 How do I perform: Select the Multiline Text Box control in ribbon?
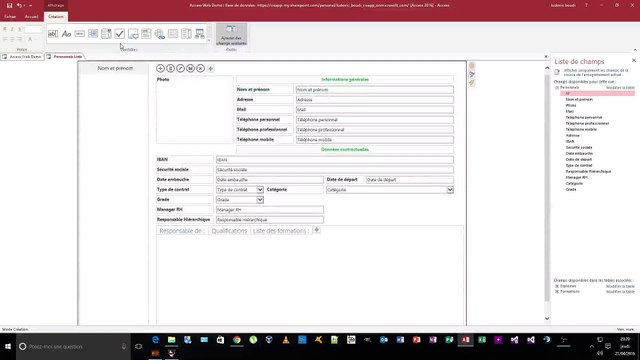click(173, 34)
